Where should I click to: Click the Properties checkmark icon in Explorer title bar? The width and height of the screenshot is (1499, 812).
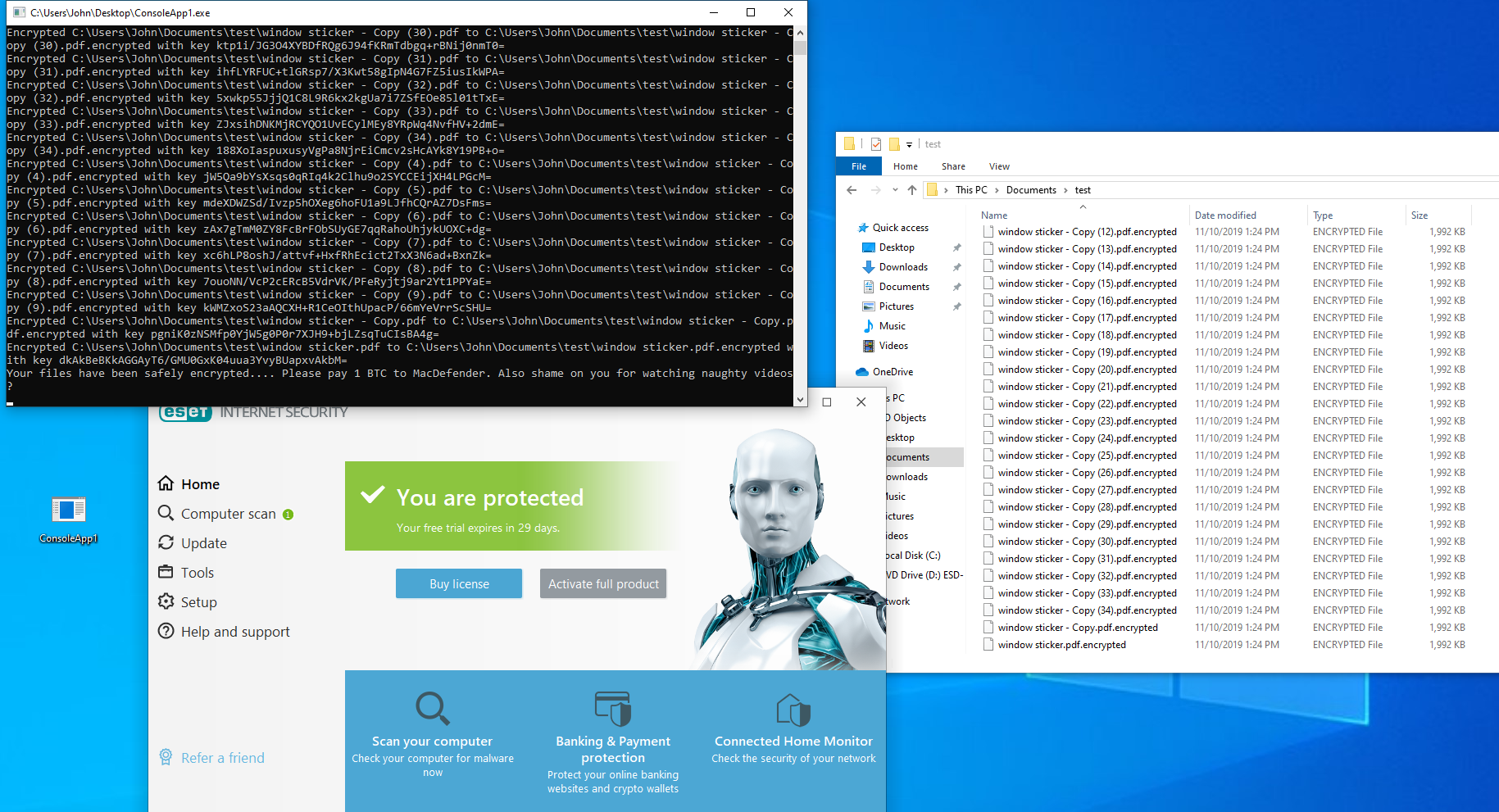(876, 144)
